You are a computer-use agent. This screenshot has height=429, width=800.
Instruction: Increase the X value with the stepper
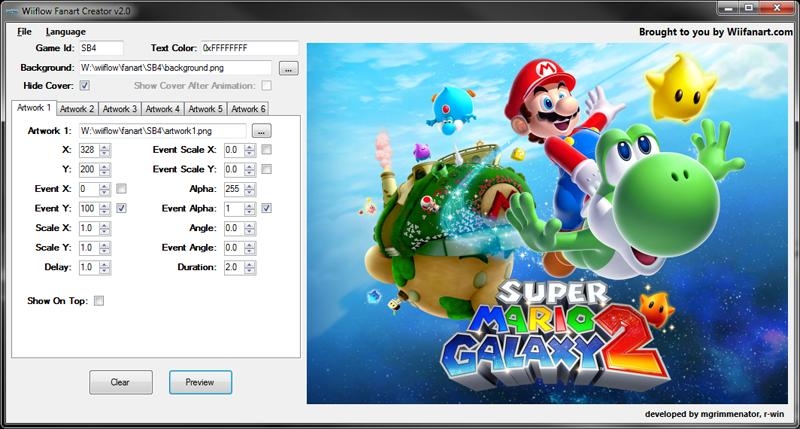pyautogui.click(x=105, y=147)
